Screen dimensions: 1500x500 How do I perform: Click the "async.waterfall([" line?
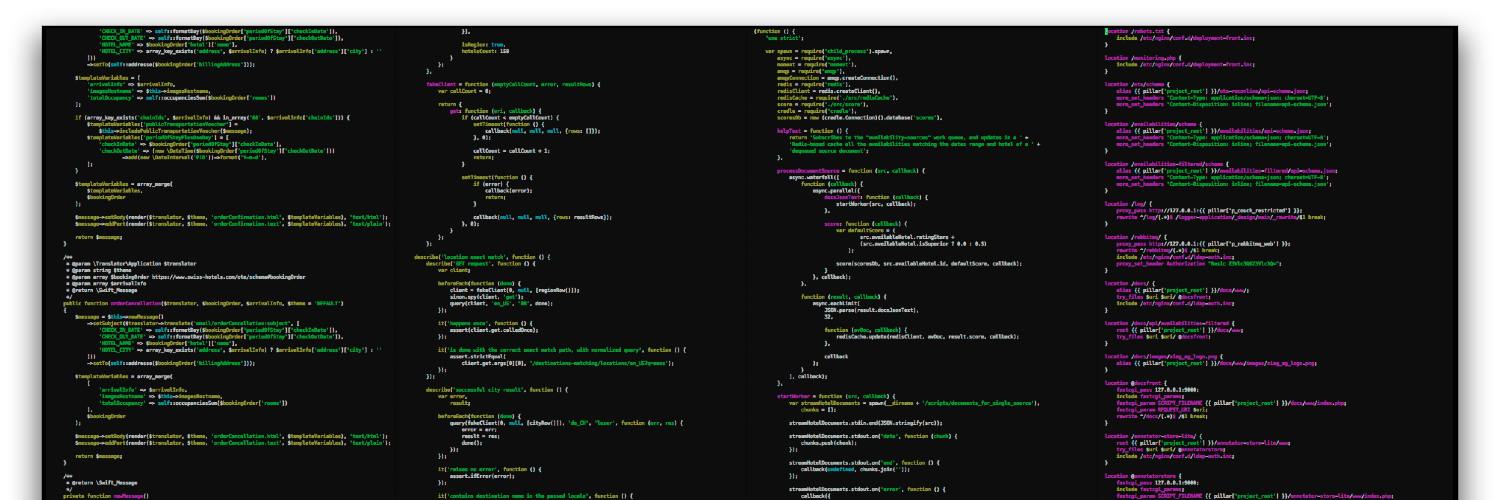(814, 177)
